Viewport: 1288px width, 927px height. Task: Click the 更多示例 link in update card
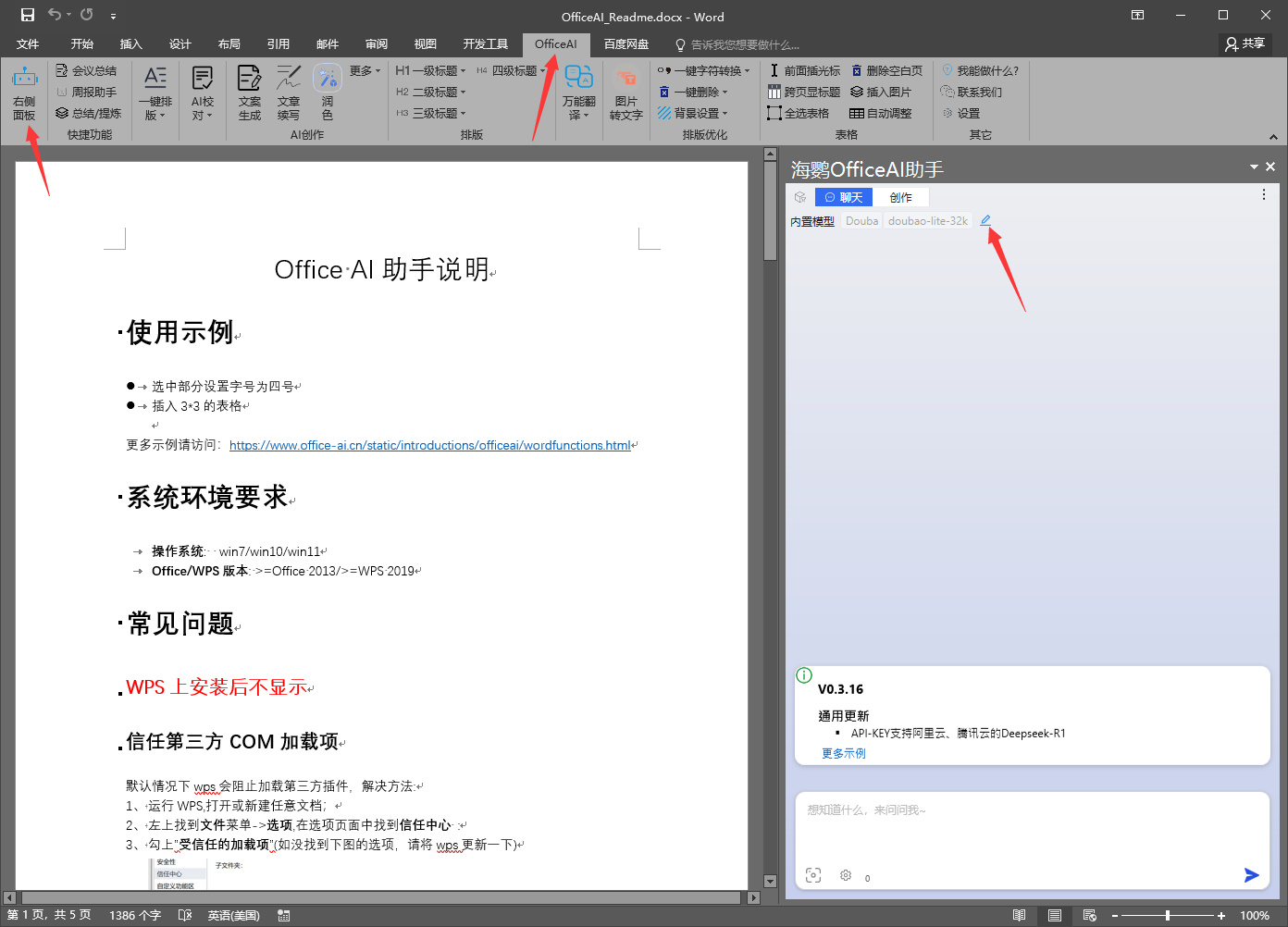coord(844,753)
